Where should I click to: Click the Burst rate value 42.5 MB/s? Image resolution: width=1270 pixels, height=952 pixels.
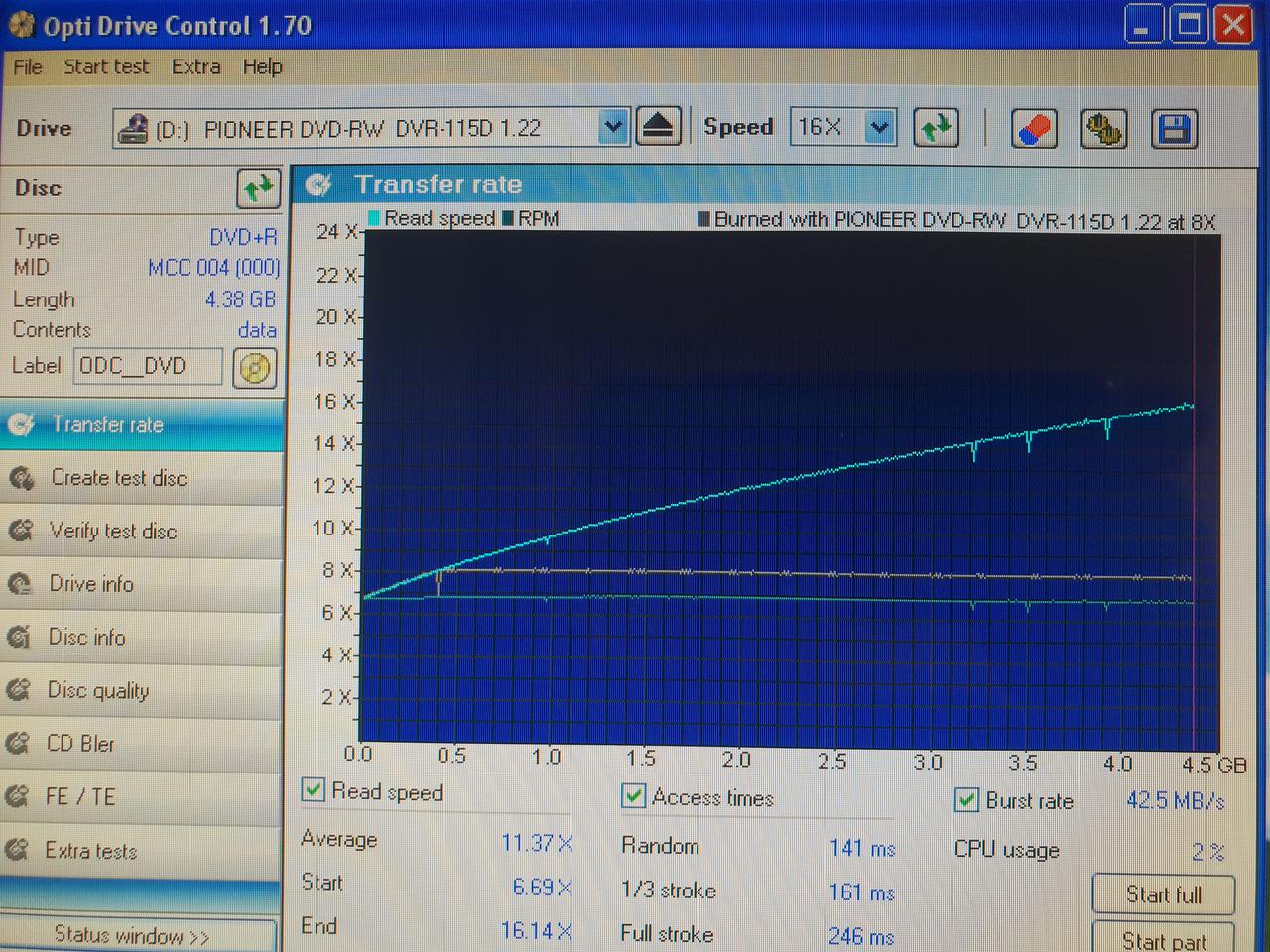pos(1176,800)
